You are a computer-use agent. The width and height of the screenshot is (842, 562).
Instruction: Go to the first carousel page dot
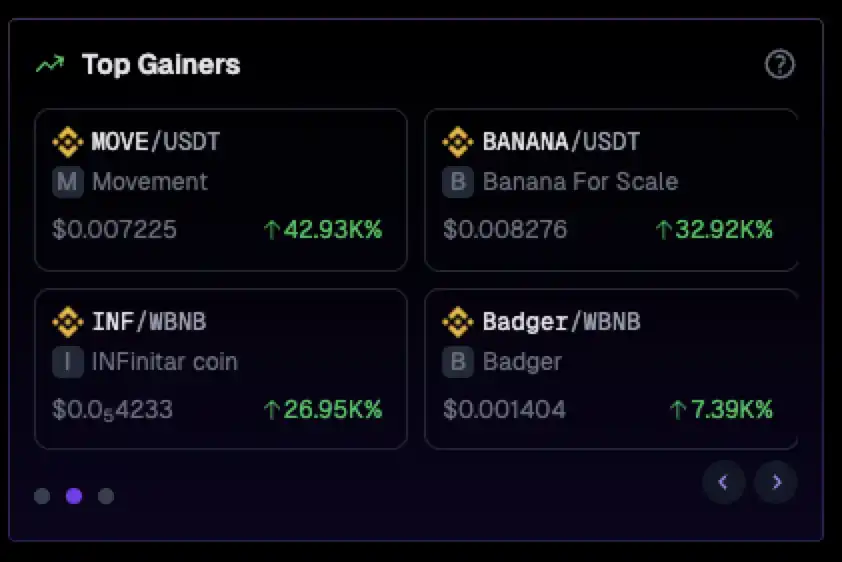[42, 496]
